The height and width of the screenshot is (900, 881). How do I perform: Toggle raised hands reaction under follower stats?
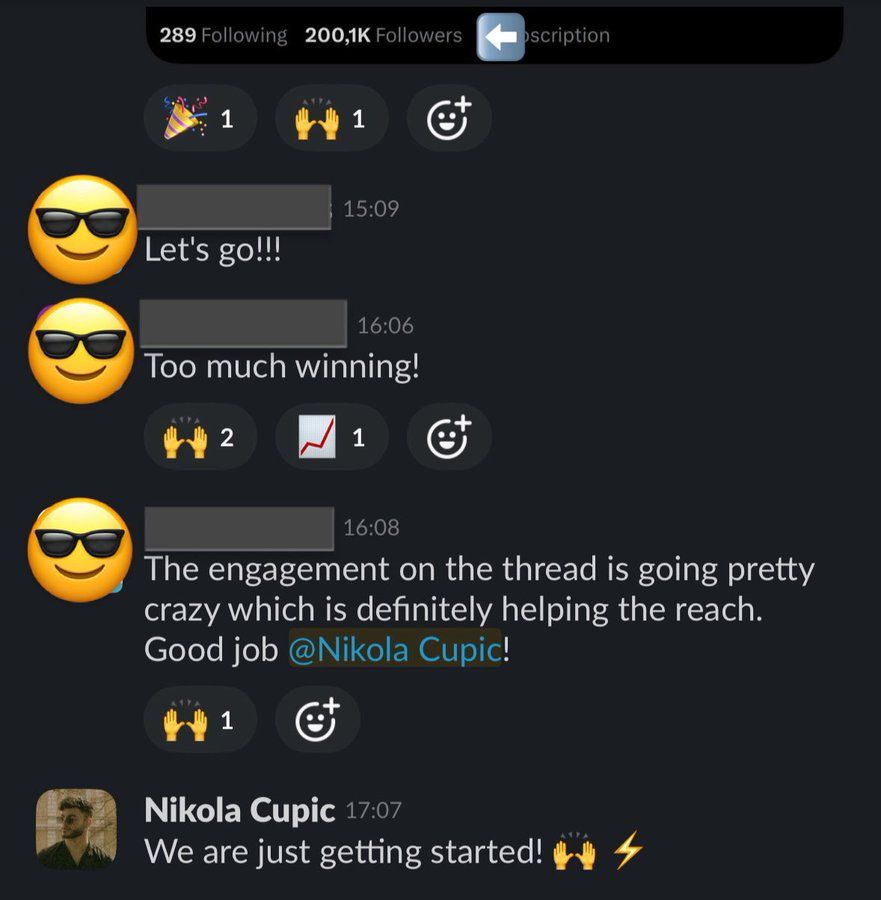click(332, 118)
